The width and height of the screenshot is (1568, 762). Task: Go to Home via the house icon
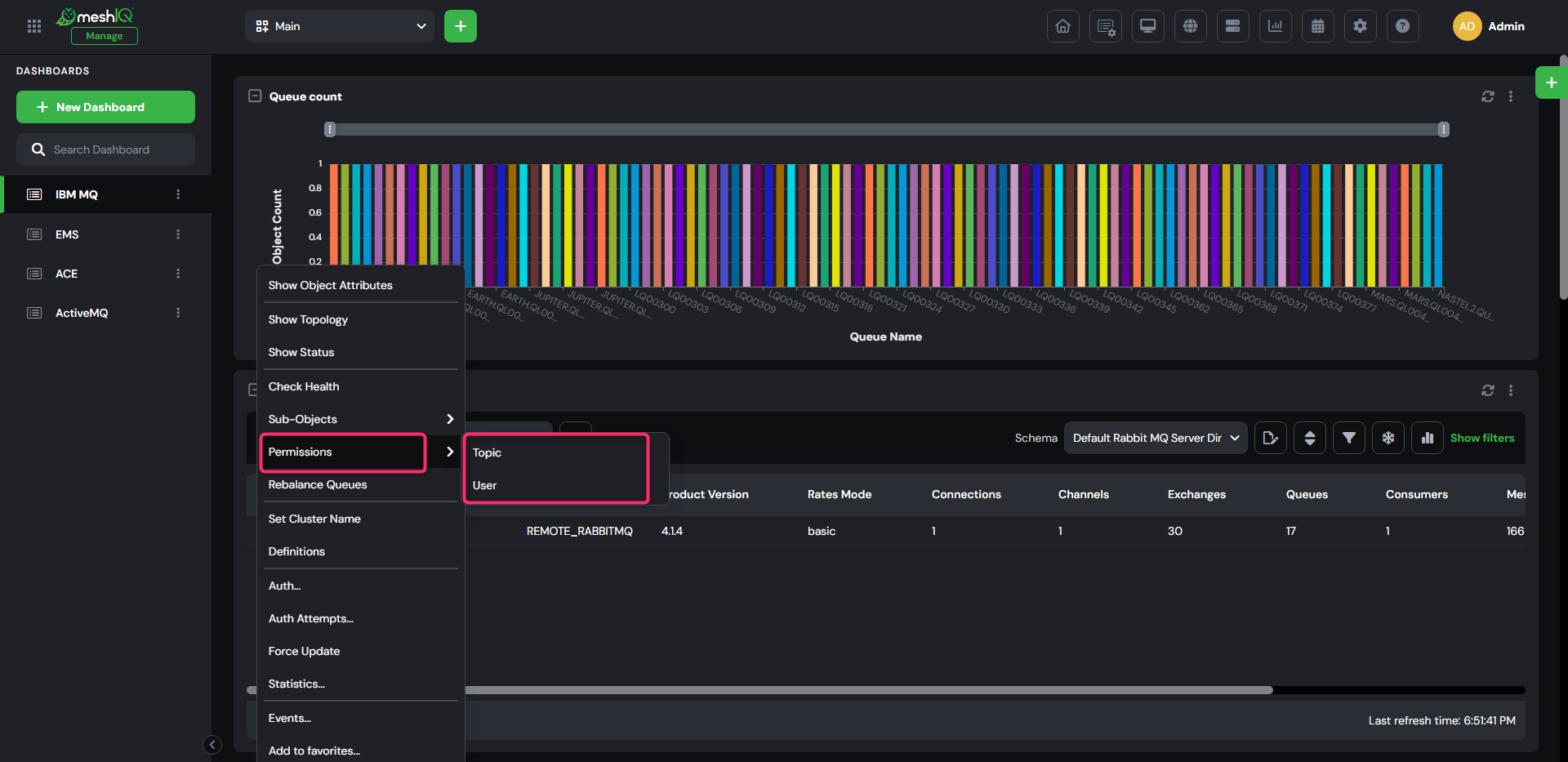pos(1063,26)
